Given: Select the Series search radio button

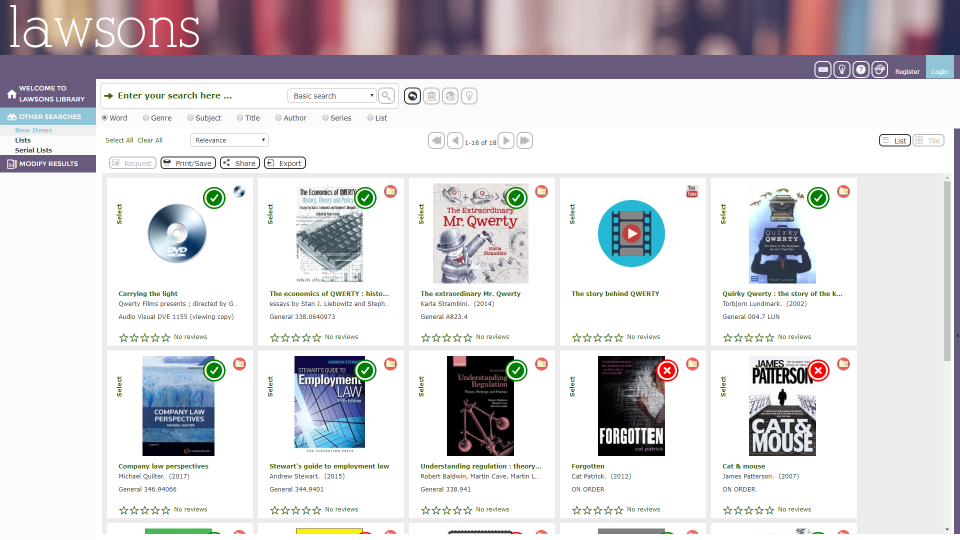Looking at the screenshot, I should point(325,118).
